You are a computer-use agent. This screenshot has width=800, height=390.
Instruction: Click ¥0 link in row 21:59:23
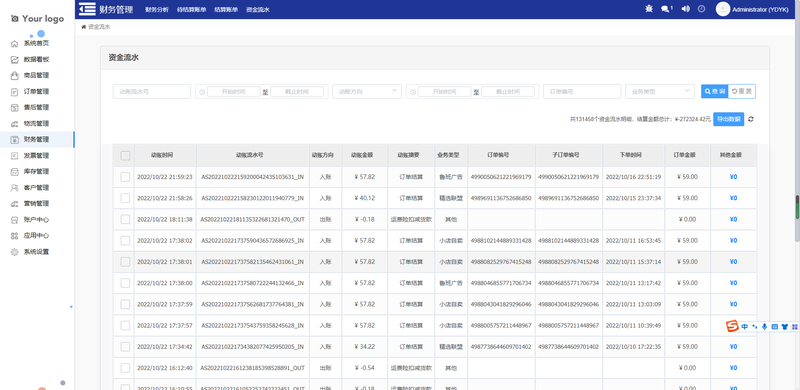pos(733,177)
